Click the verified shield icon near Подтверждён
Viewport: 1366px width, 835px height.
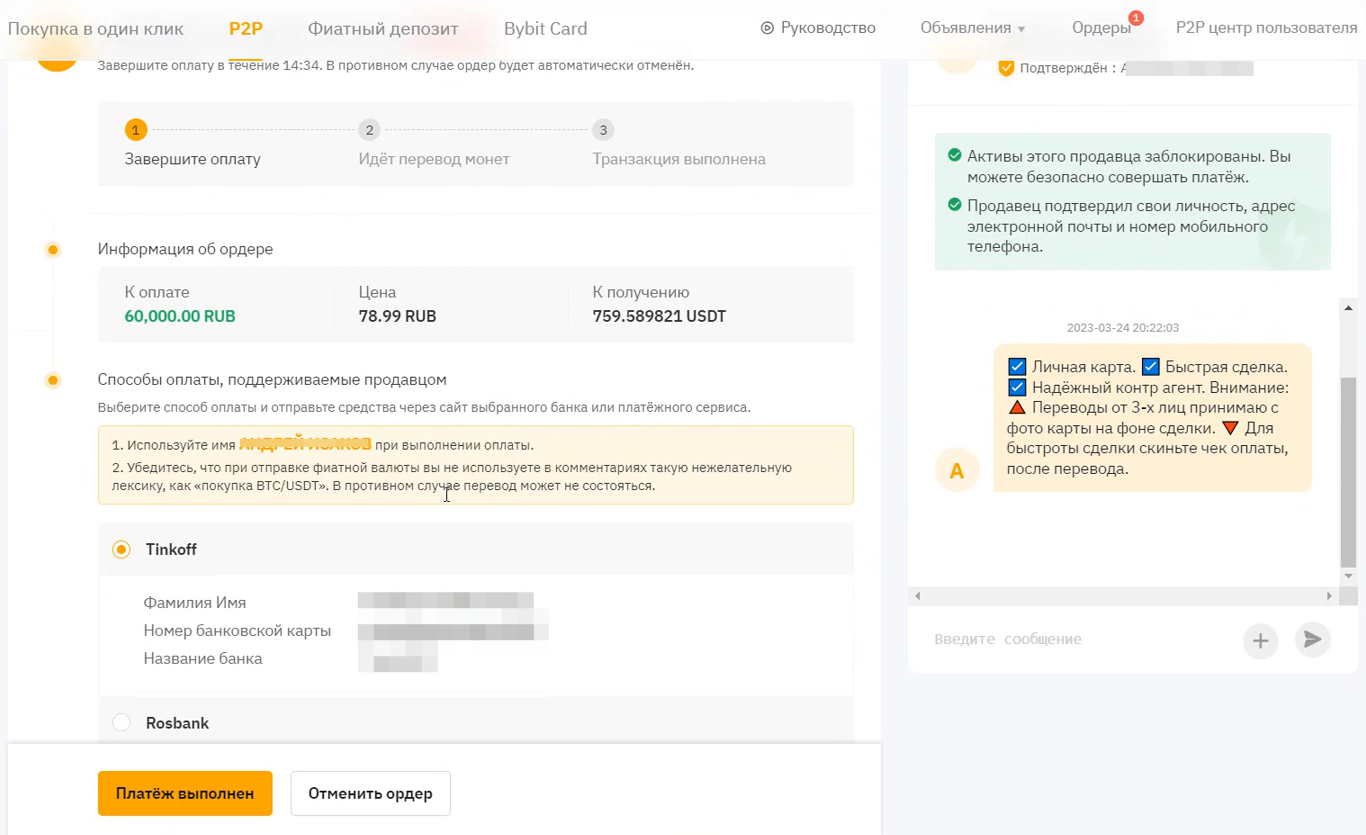pos(1006,68)
